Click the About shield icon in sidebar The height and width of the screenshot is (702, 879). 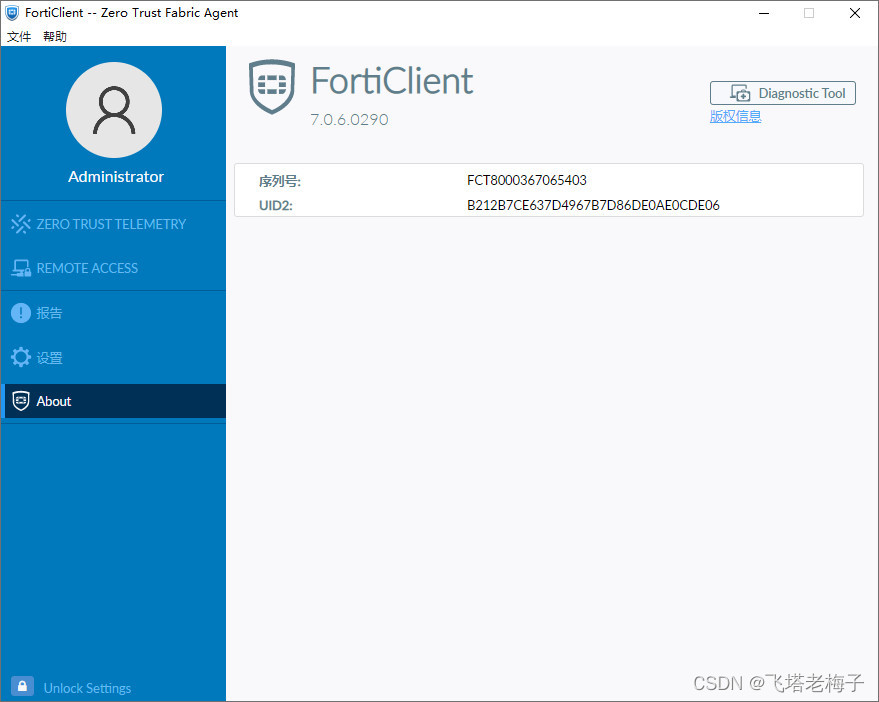(x=21, y=401)
